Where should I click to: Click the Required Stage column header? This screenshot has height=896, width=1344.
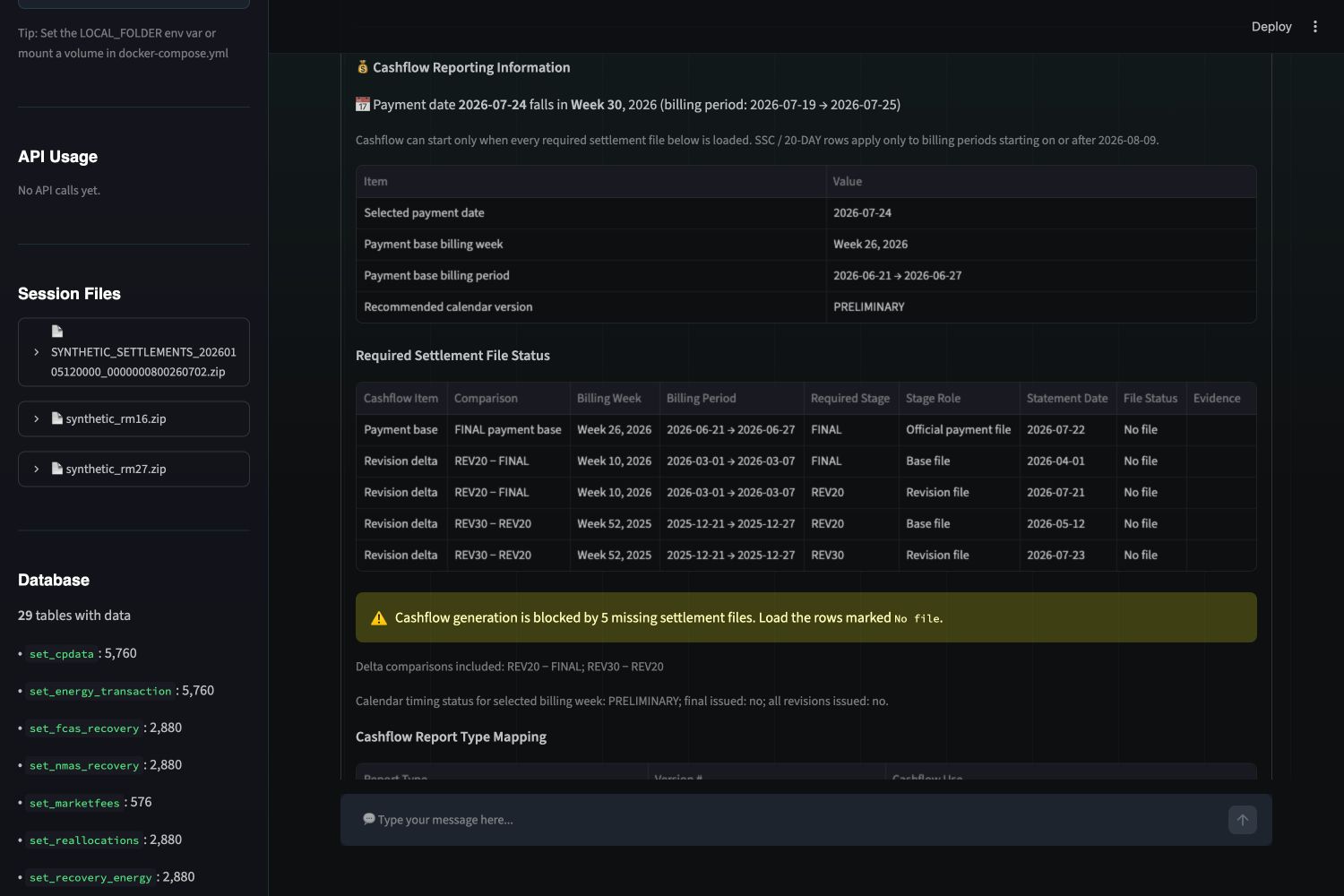pos(850,399)
